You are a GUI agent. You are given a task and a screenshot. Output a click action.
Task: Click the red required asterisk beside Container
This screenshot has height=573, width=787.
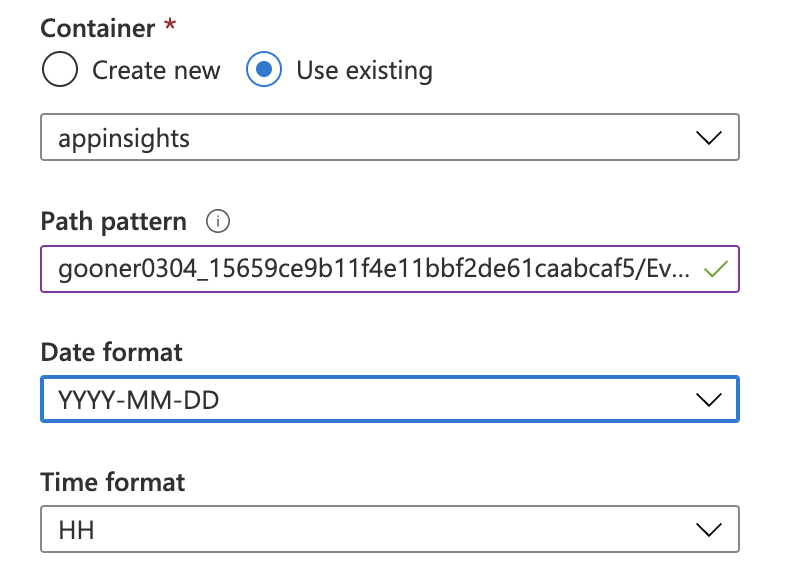169,25
